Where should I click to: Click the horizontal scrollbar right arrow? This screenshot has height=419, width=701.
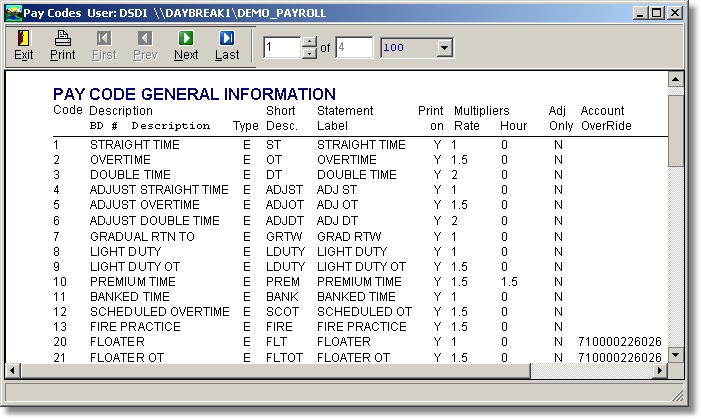658,371
